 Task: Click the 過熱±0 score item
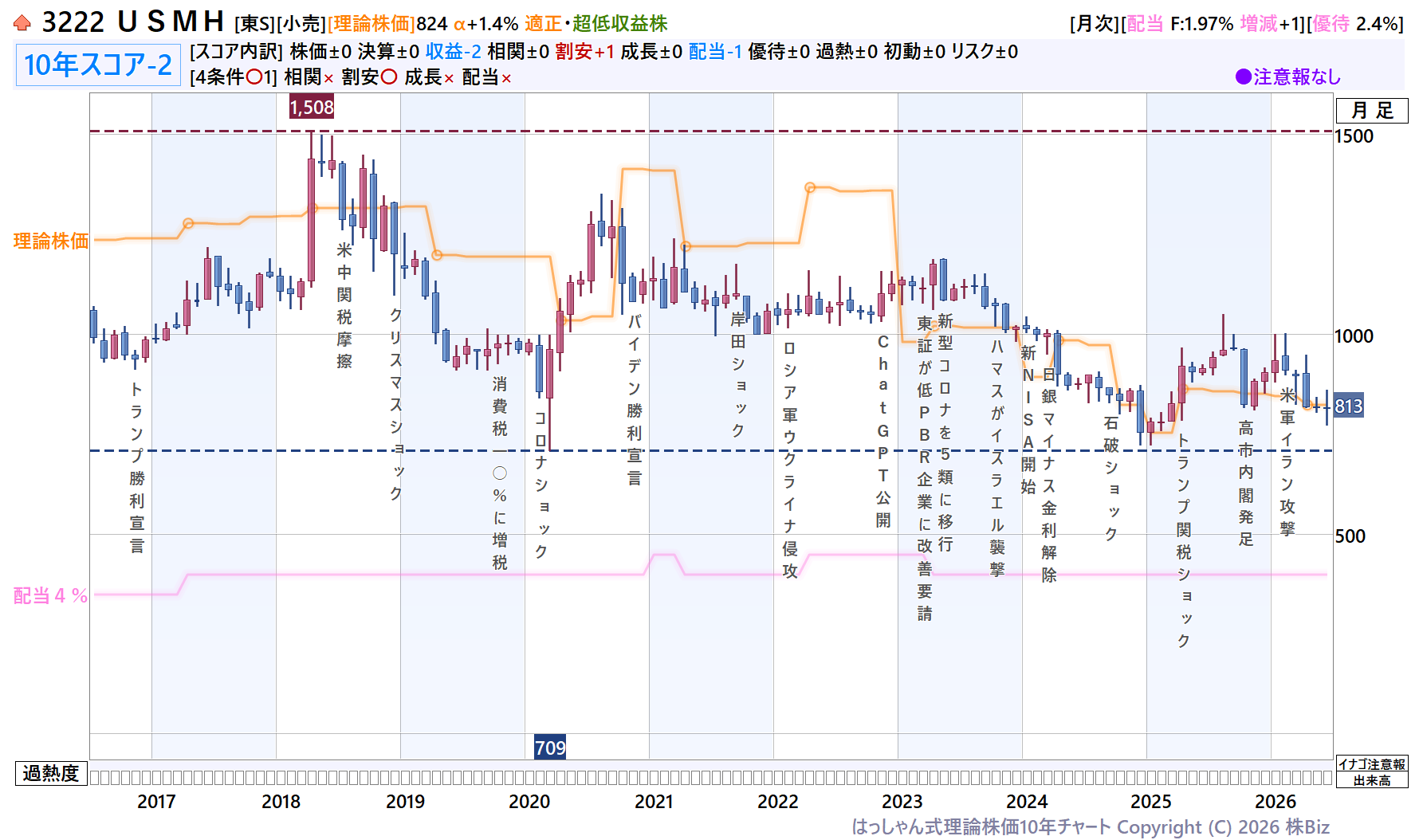(x=847, y=52)
